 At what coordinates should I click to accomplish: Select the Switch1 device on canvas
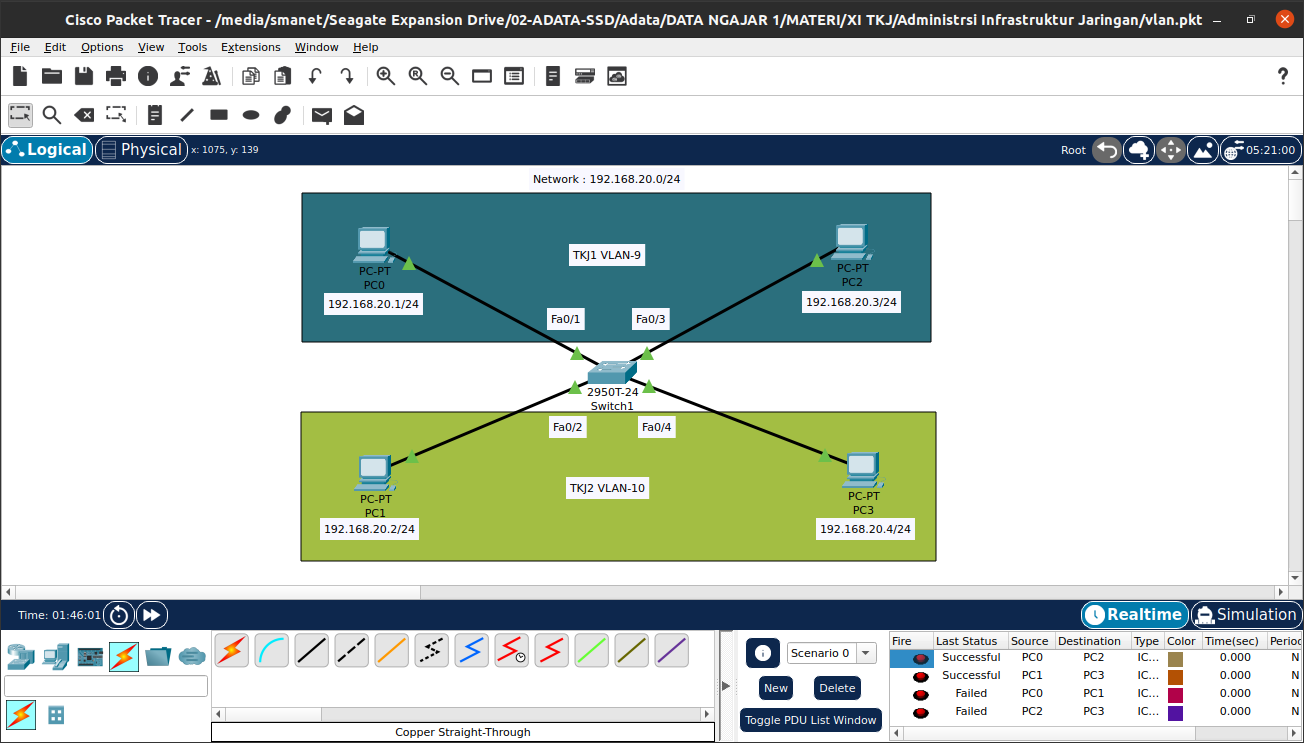click(x=612, y=372)
